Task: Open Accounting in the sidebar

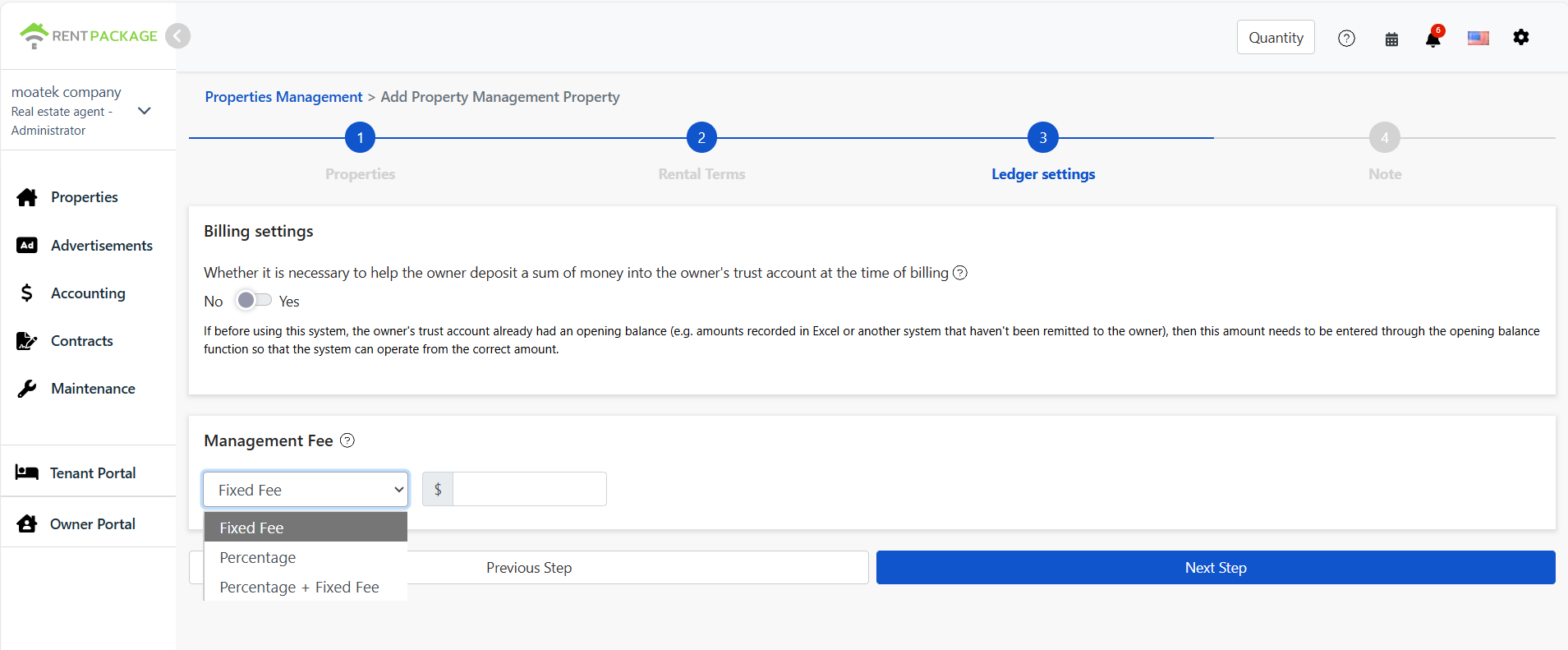Action: 88,293
